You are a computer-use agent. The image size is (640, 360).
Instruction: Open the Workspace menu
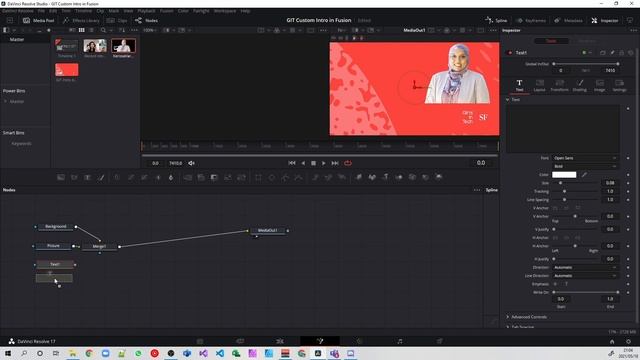point(225,11)
